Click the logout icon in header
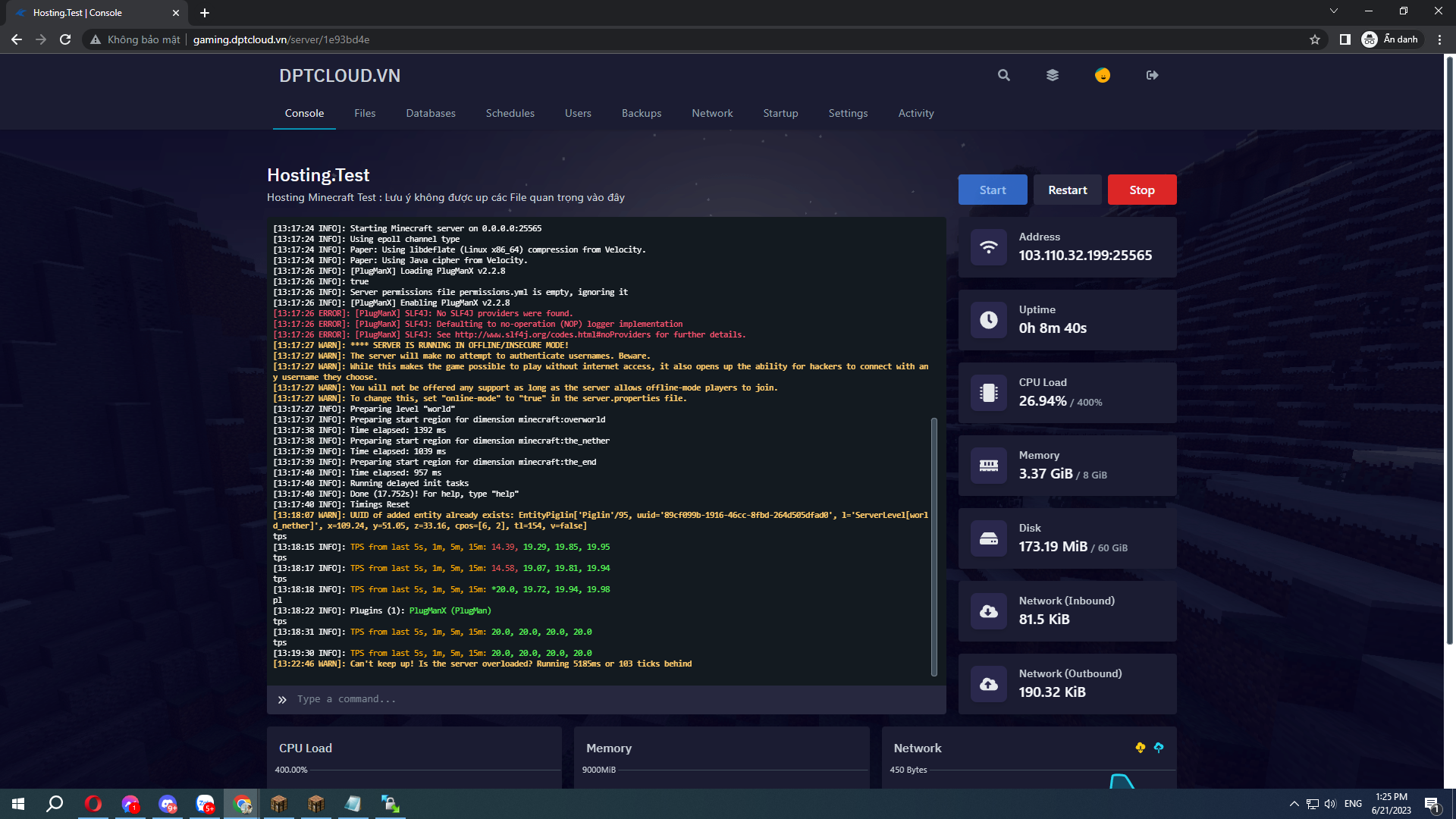Viewport: 1456px width, 819px height. point(1152,75)
